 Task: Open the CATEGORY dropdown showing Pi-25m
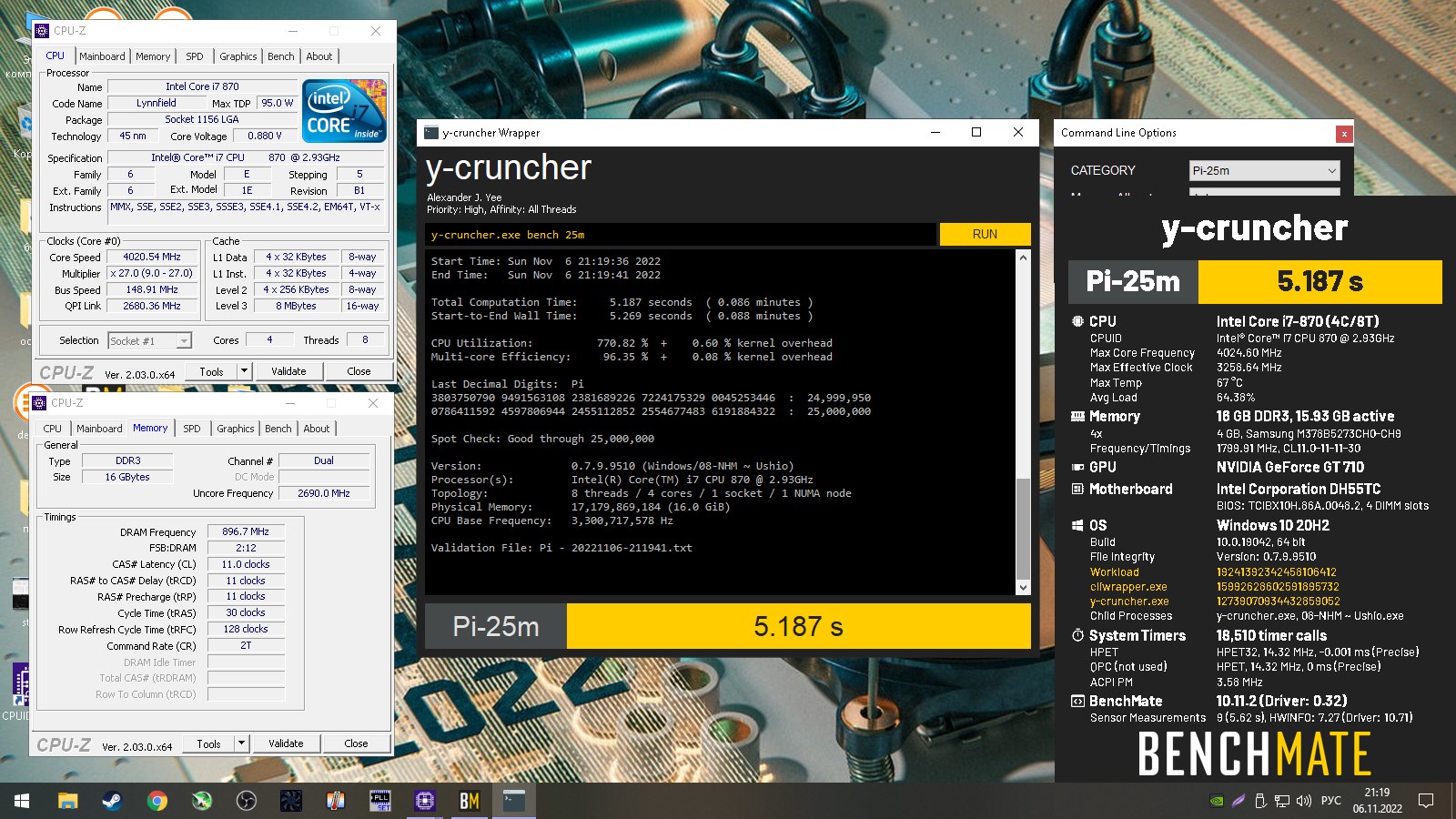point(1265,170)
